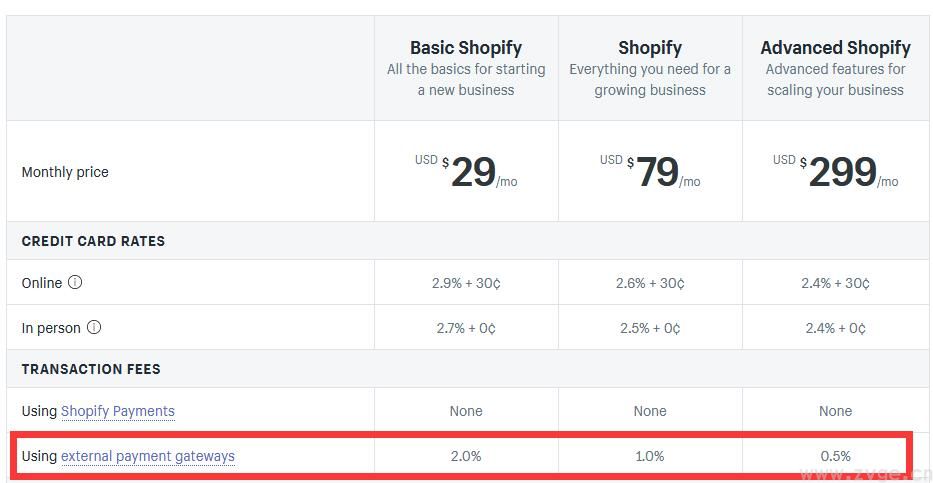This screenshot has height=483, width=933.
Task: Open the Shopify Payments link
Action: point(118,411)
